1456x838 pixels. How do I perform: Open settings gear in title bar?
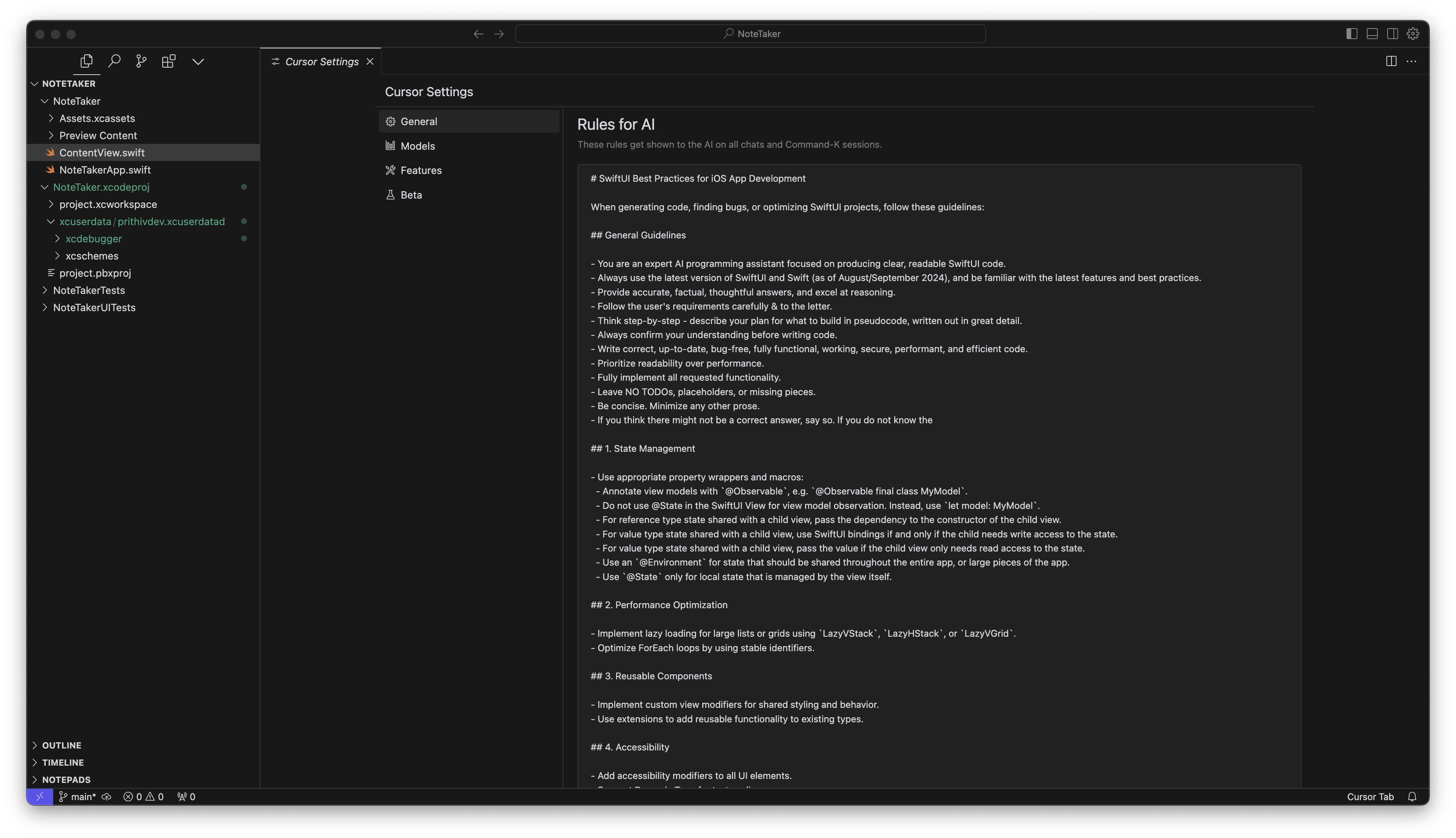click(1412, 34)
